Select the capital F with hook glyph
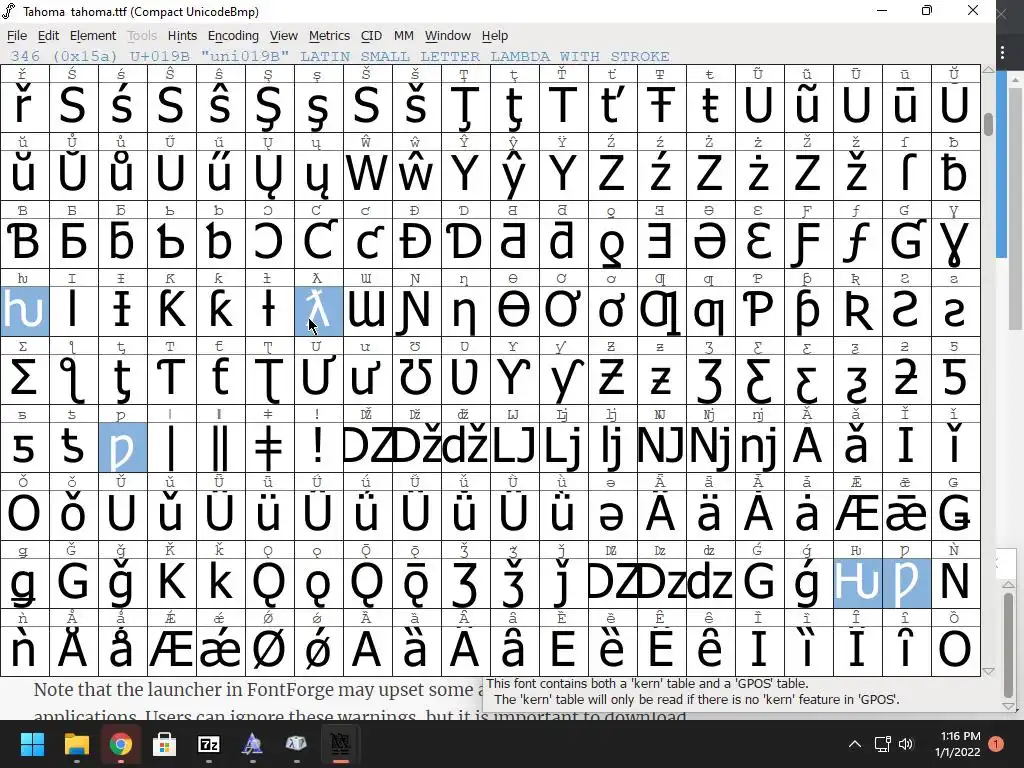The image size is (1024, 768). (808, 242)
